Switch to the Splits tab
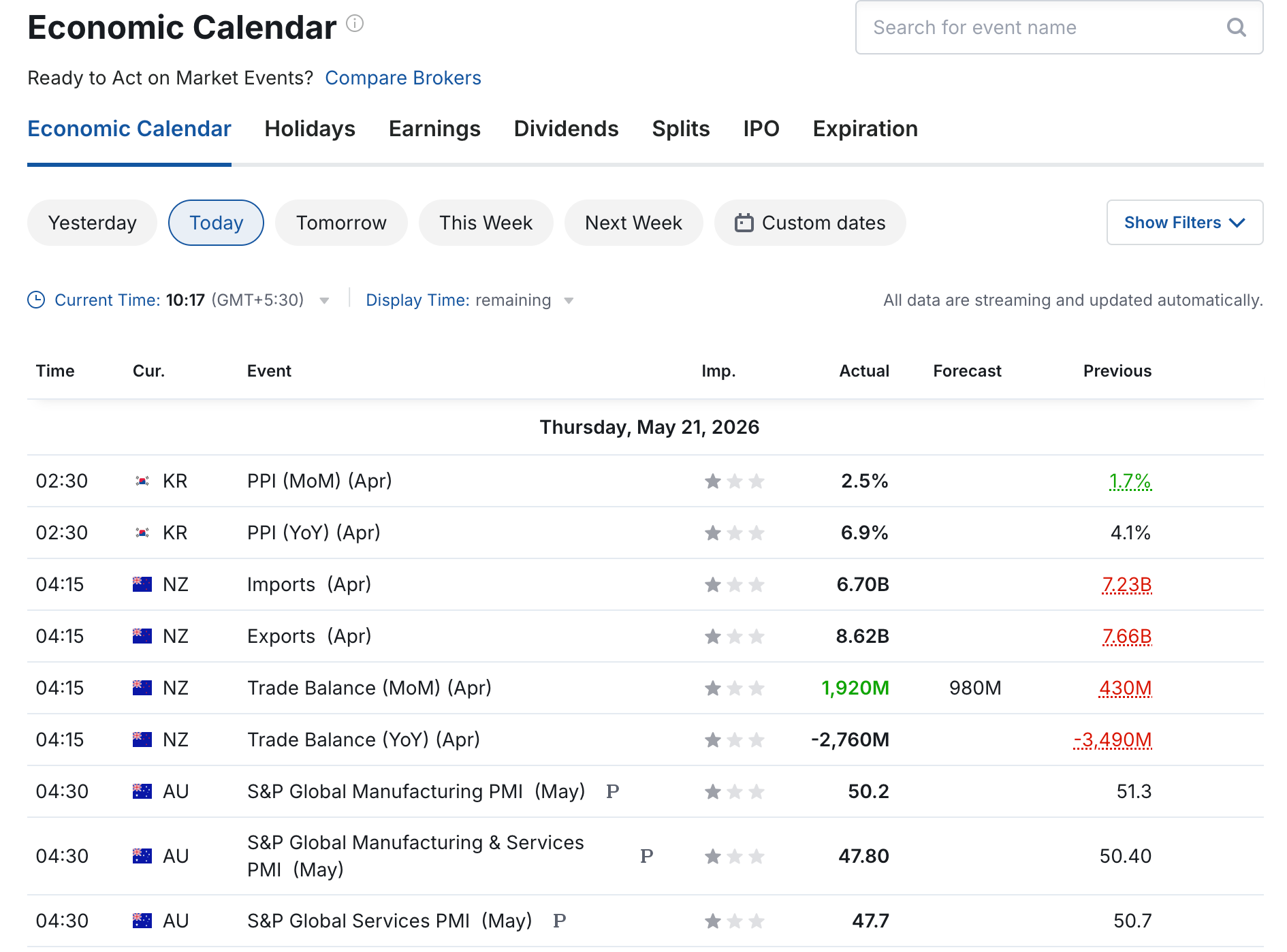Screen dimensions: 1287x952 coord(681,129)
